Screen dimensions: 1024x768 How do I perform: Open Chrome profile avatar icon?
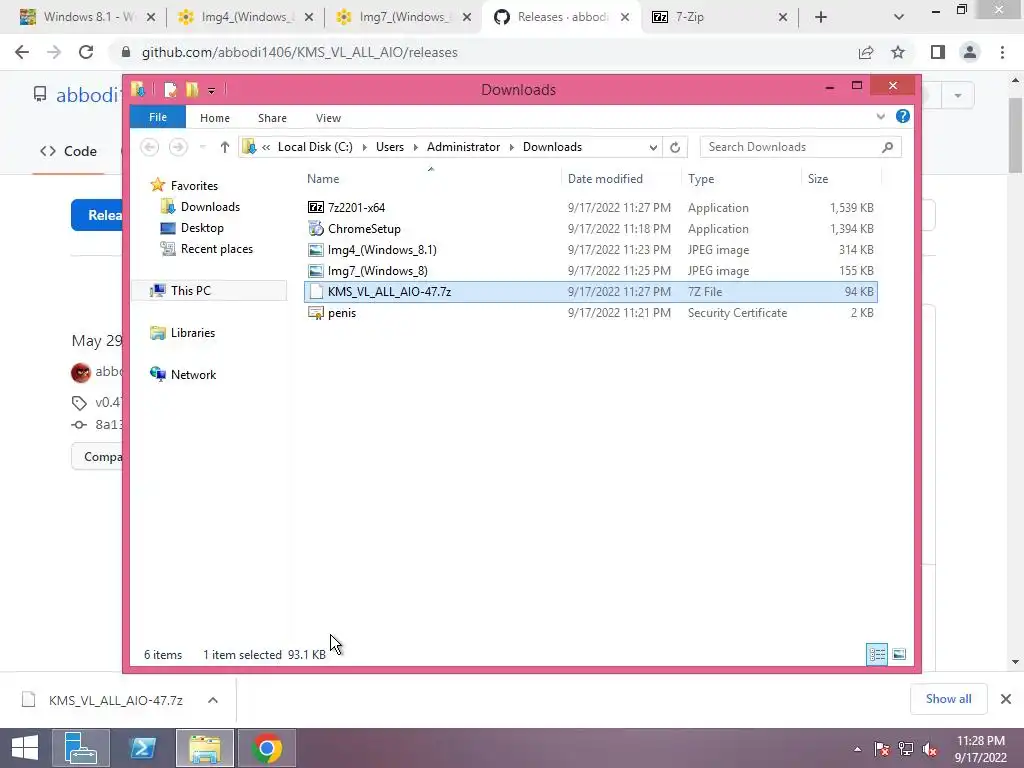pyautogui.click(x=970, y=52)
